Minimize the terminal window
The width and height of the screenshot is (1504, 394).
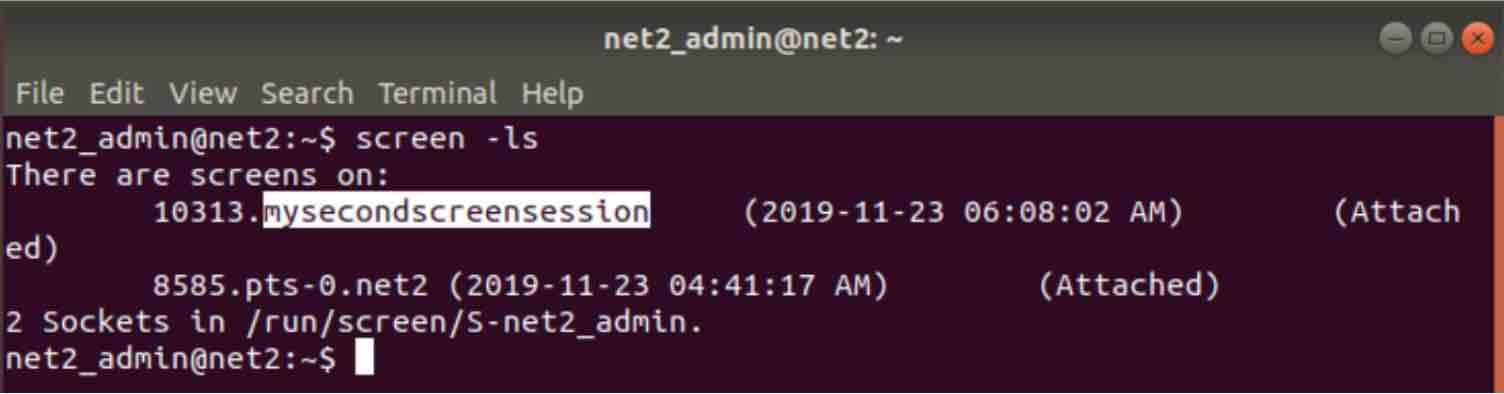[x=1396, y=40]
